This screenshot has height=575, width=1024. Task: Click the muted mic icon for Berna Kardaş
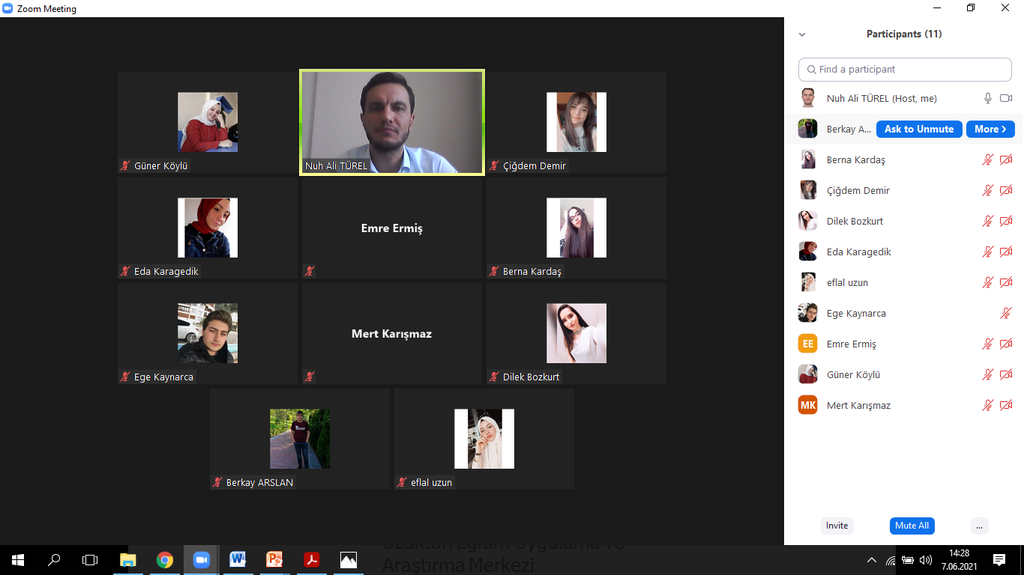[x=988, y=160]
